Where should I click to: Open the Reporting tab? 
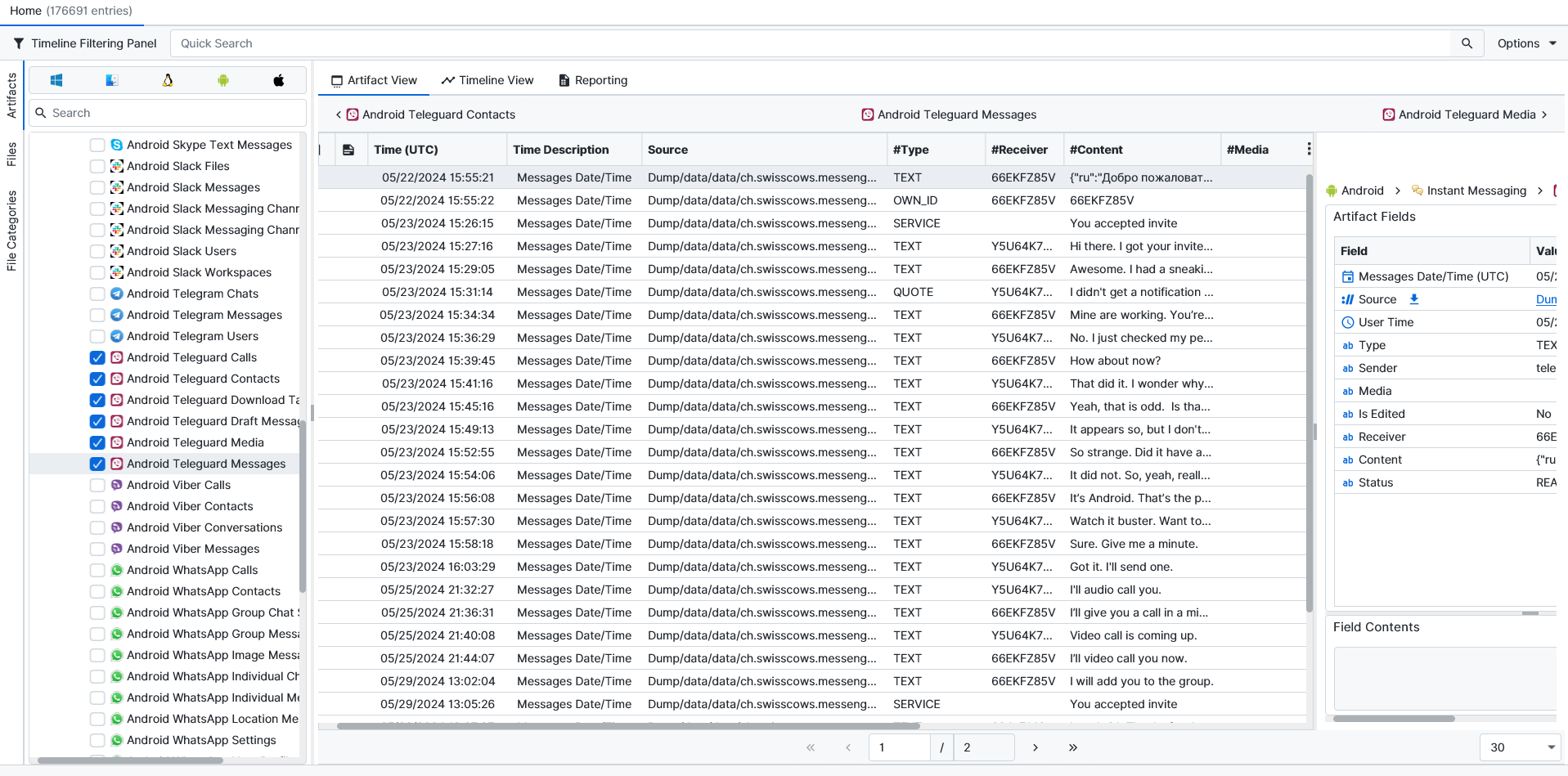[x=593, y=80]
